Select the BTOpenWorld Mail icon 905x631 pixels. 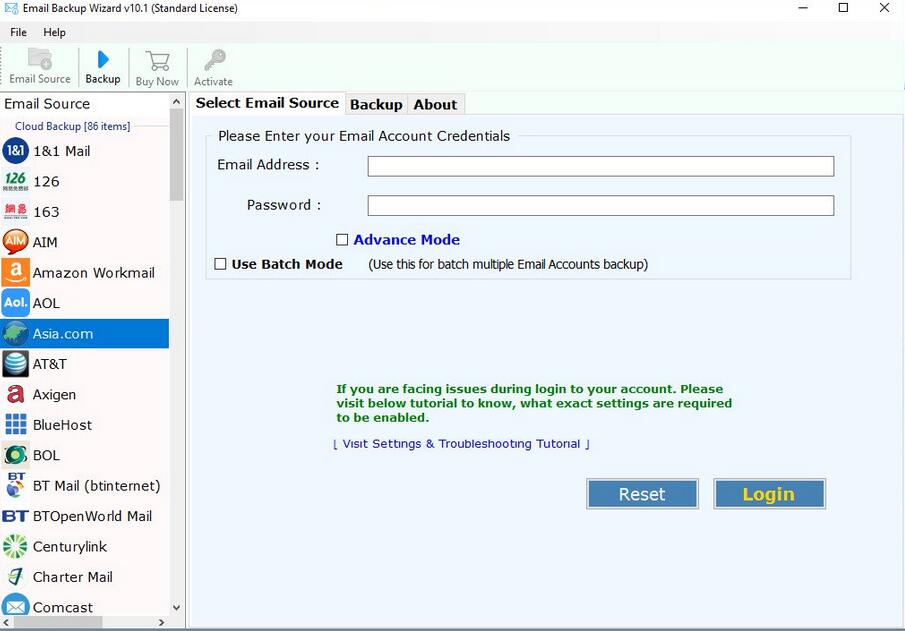(x=15, y=516)
